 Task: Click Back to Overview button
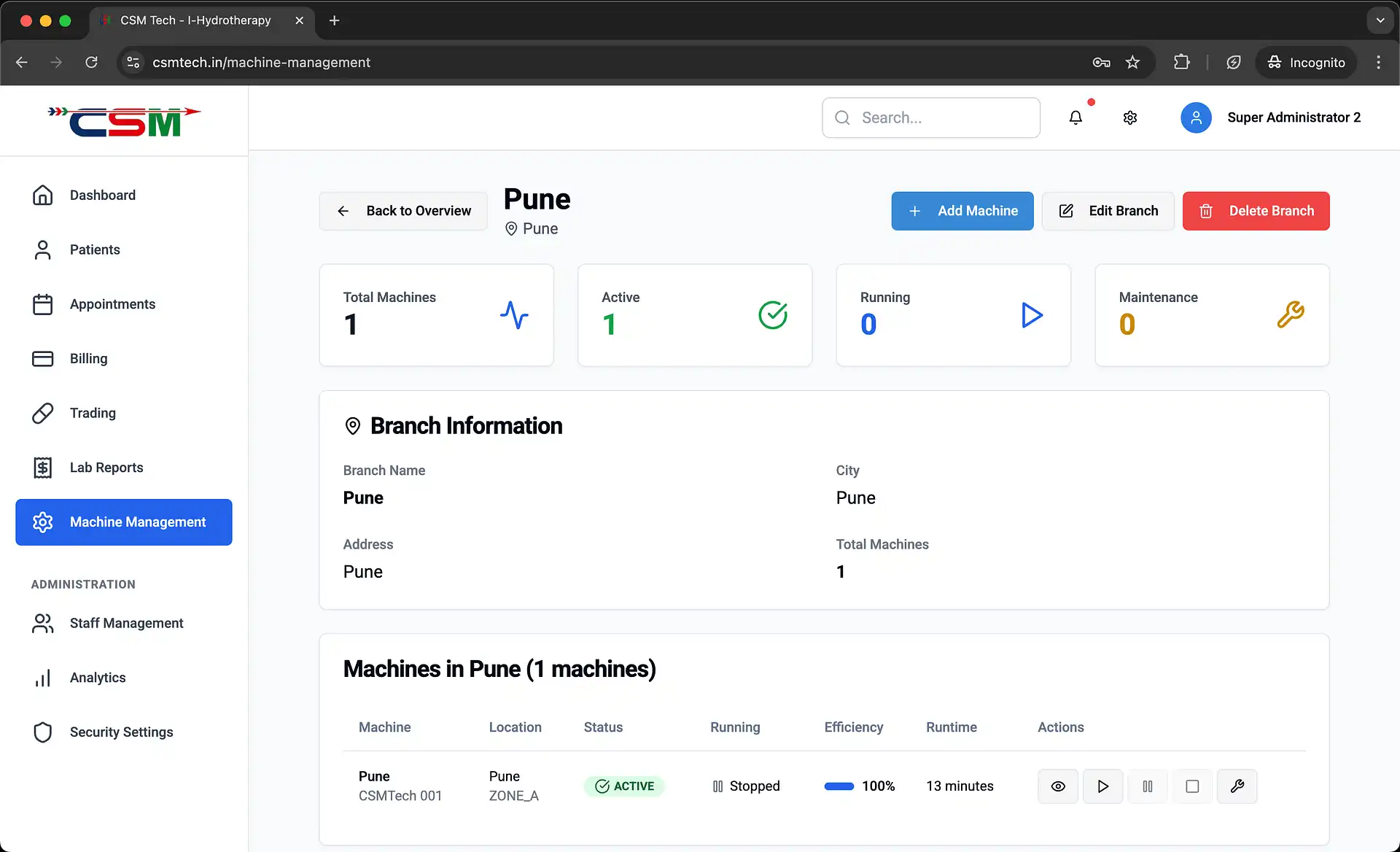point(403,211)
